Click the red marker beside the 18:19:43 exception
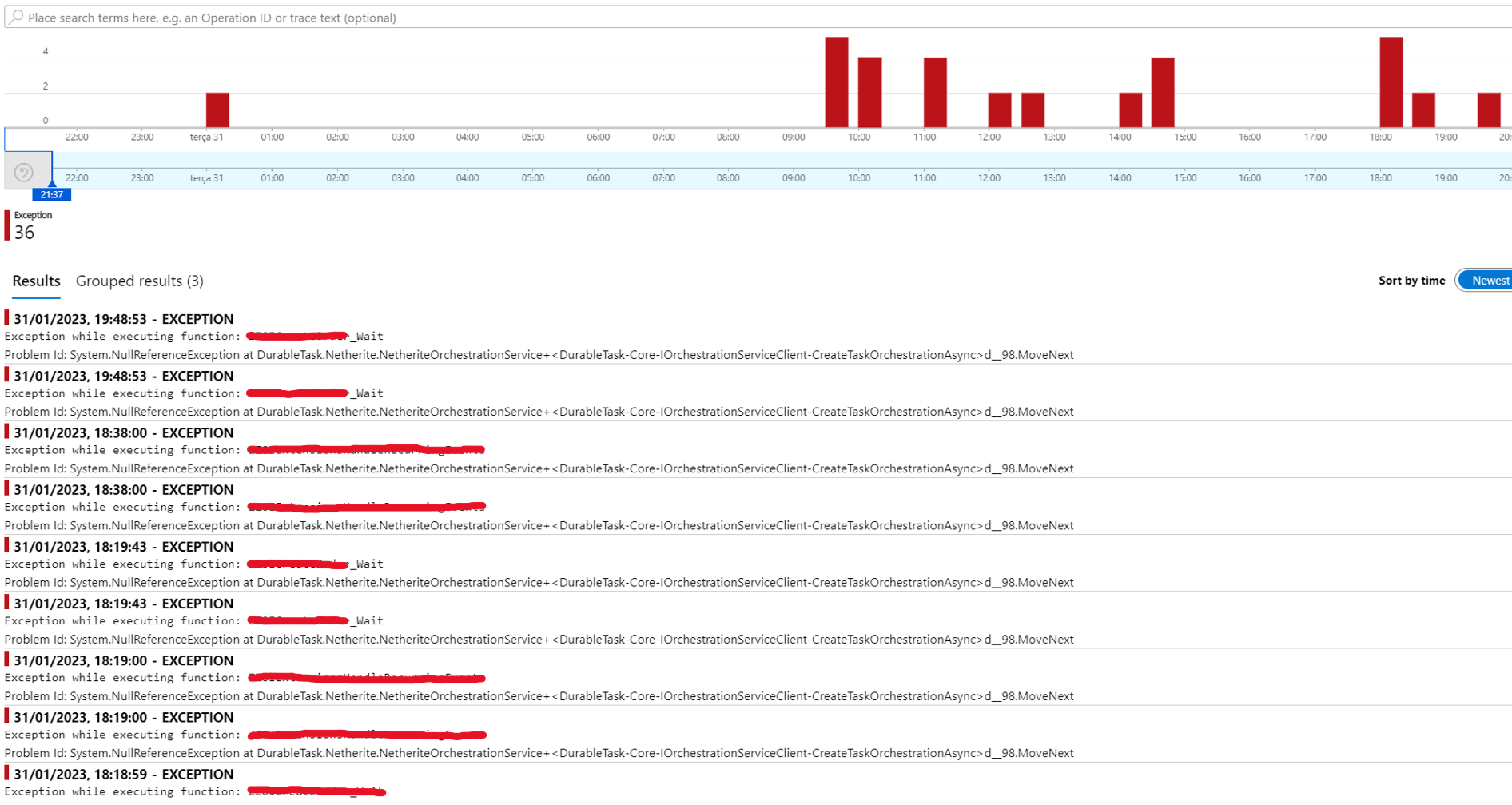The height and width of the screenshot is (805, 1512). [x=7, y=546]
